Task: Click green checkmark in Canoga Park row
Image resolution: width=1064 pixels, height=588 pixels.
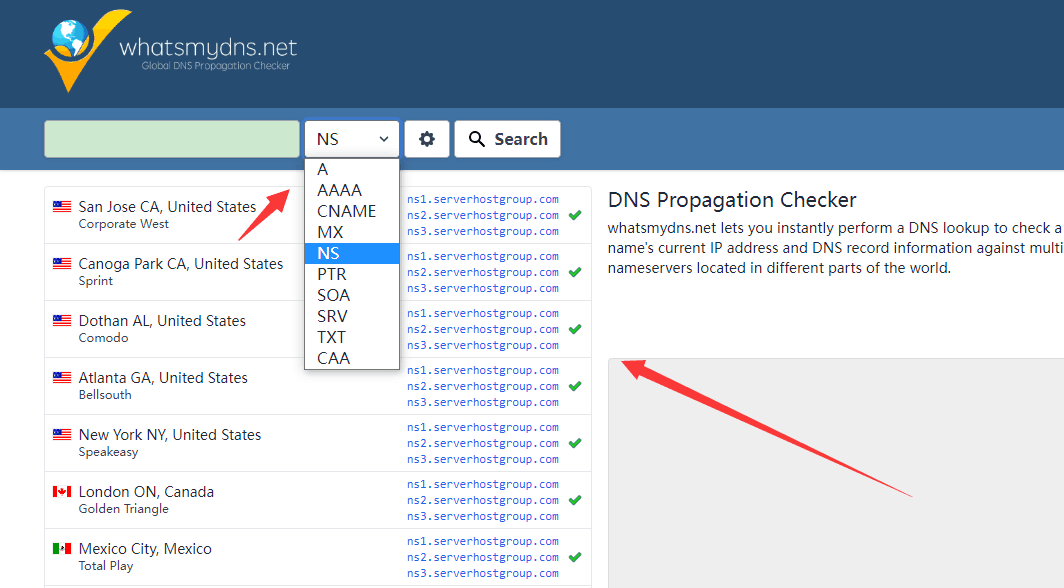Action: (575, 272)
